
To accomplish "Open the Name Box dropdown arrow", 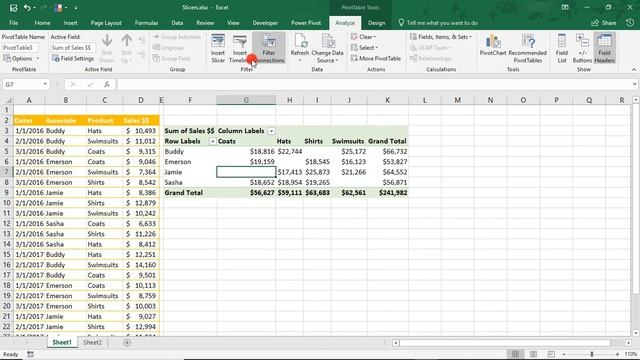I will point(45,84).
